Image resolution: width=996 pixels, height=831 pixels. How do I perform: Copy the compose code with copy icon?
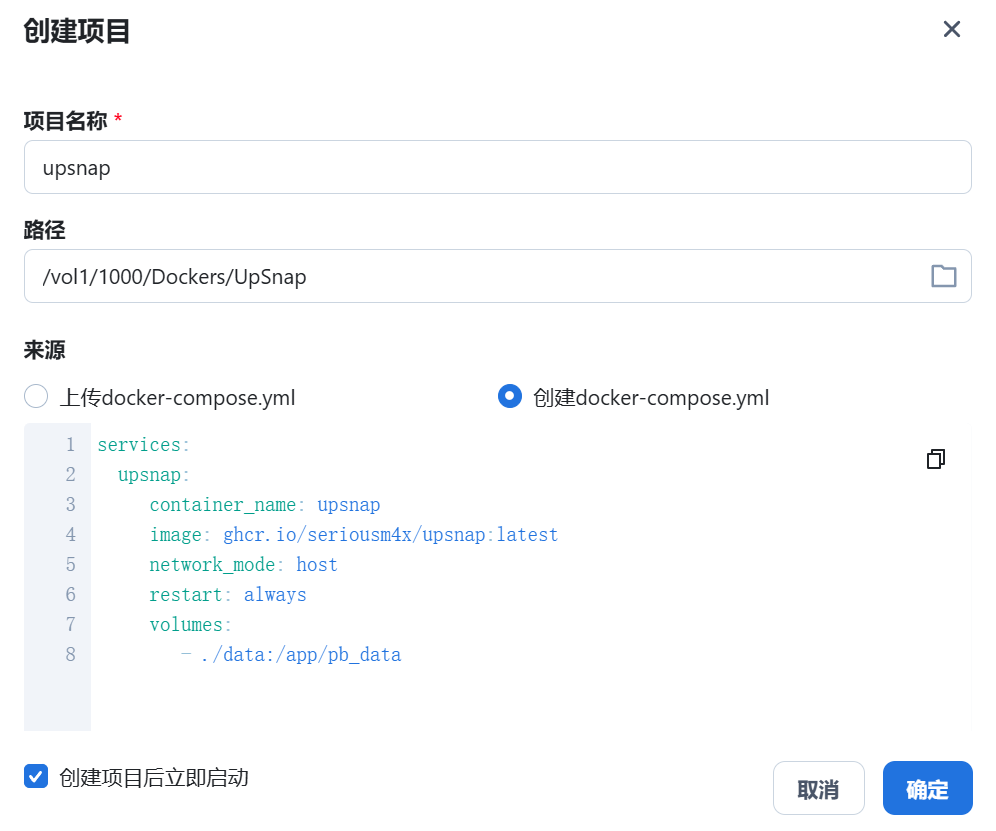936,459
